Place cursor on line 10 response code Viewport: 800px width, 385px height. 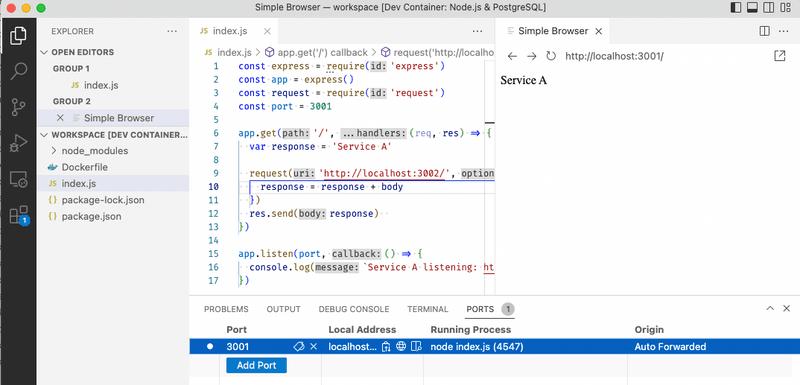[332, 187]
